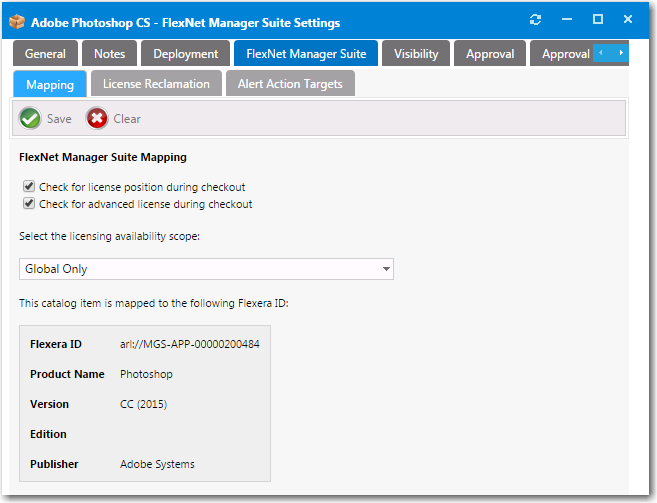657x503 pixels.
Task: Click the red Clear X icon
Action: pyautogui.click(x=97, y=119)
